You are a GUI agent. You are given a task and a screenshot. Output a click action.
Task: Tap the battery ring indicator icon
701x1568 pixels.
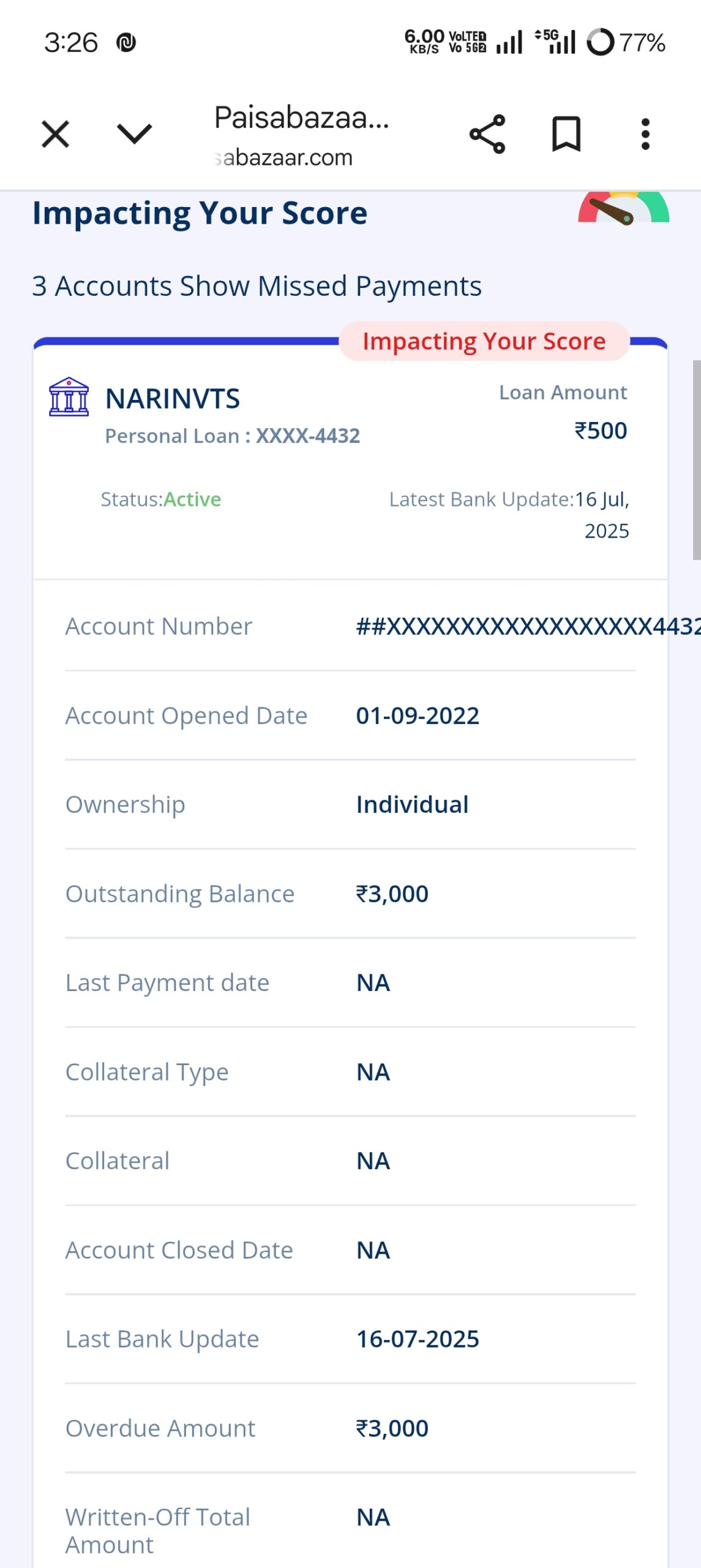click(x=600, y=42)
